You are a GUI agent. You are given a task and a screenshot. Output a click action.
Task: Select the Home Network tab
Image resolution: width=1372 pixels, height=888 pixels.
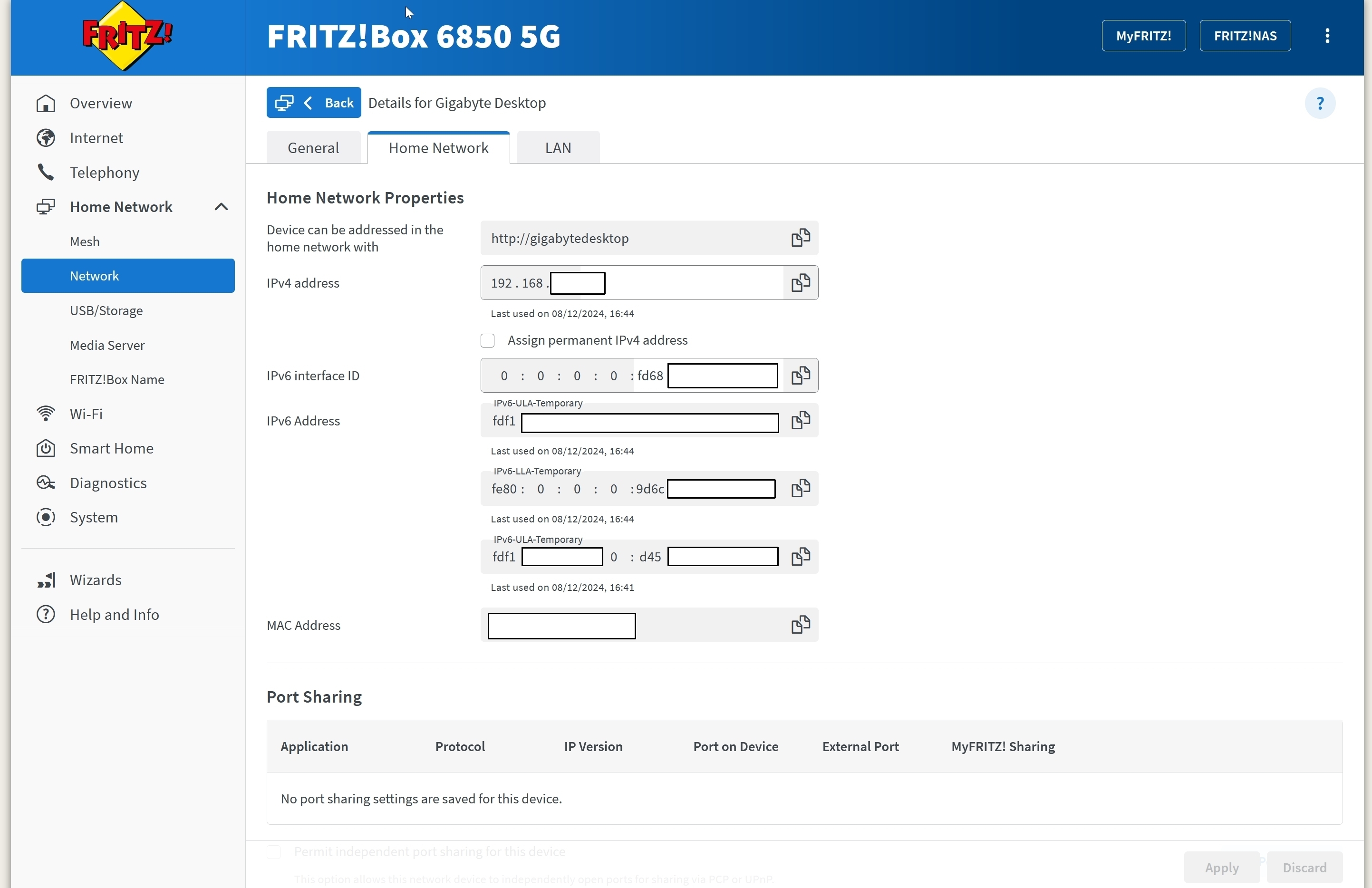(x=438, y=148)
